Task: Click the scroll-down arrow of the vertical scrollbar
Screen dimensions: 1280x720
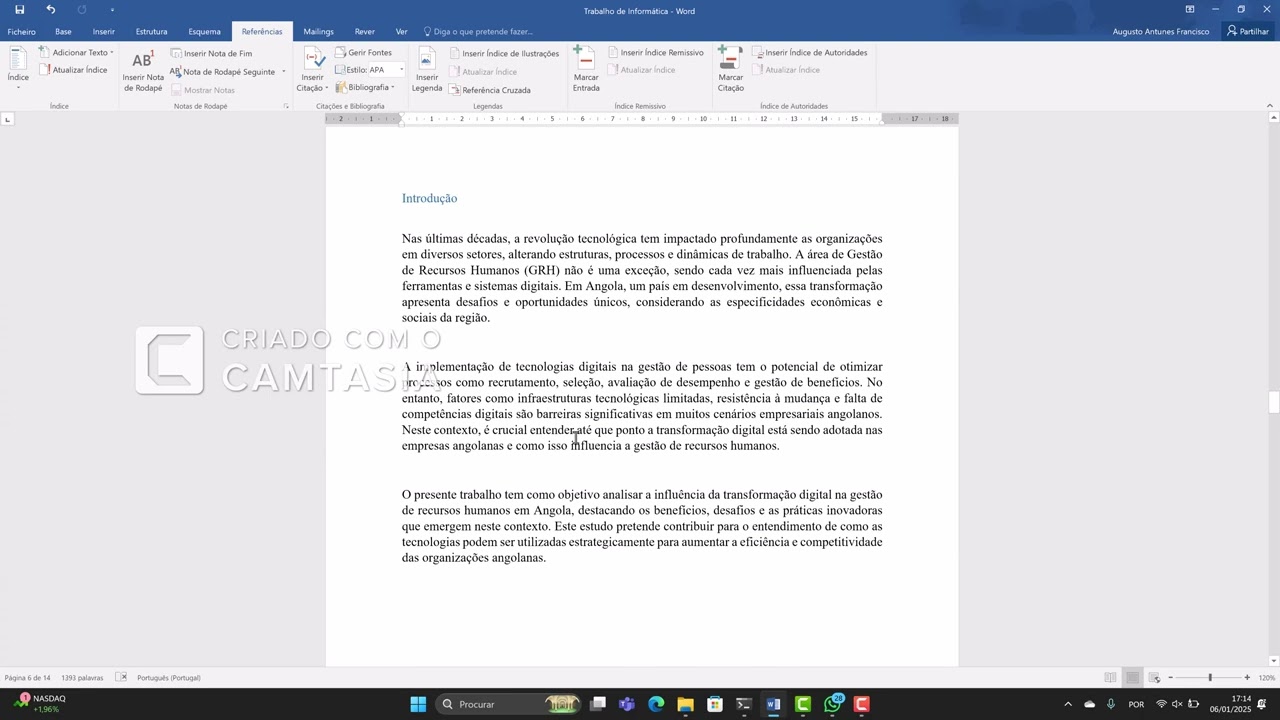Action: [1273, 660]
